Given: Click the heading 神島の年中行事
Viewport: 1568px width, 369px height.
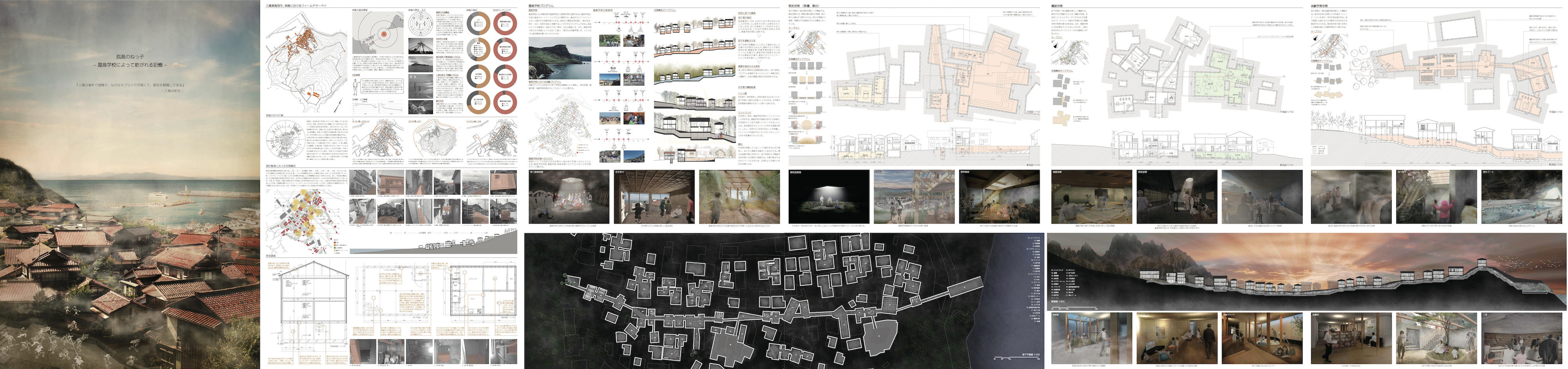Looking at the screenshot, I should [x=274, y=115].
